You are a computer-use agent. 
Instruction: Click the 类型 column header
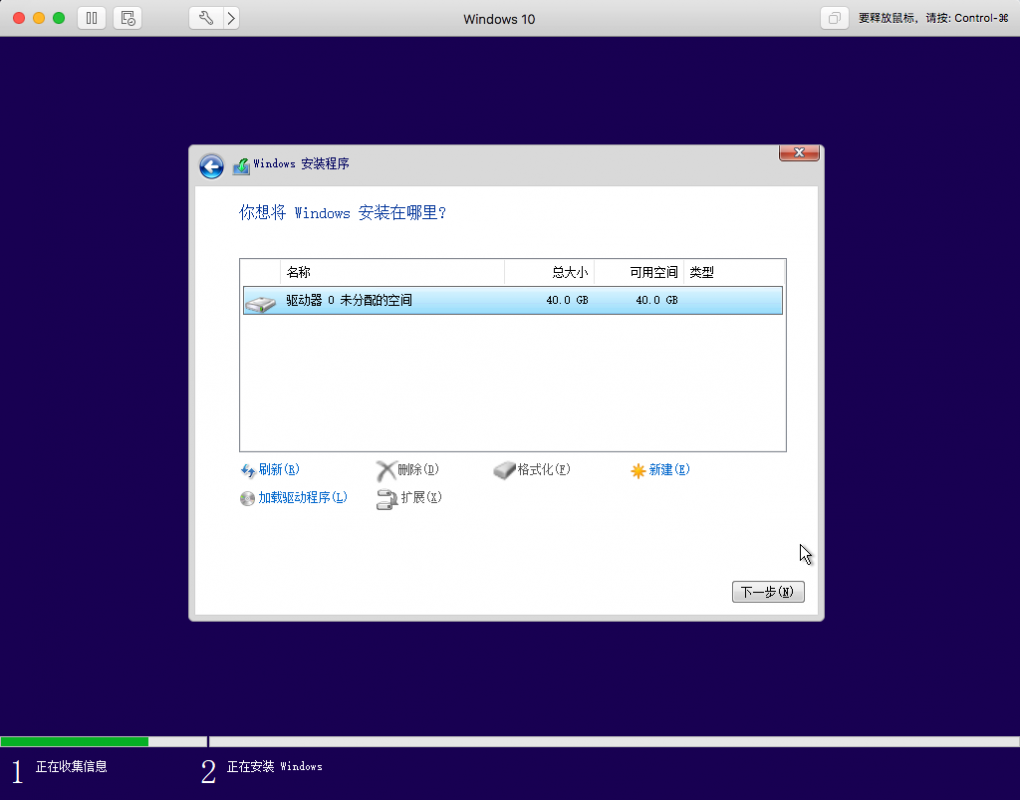pos(734,272)
